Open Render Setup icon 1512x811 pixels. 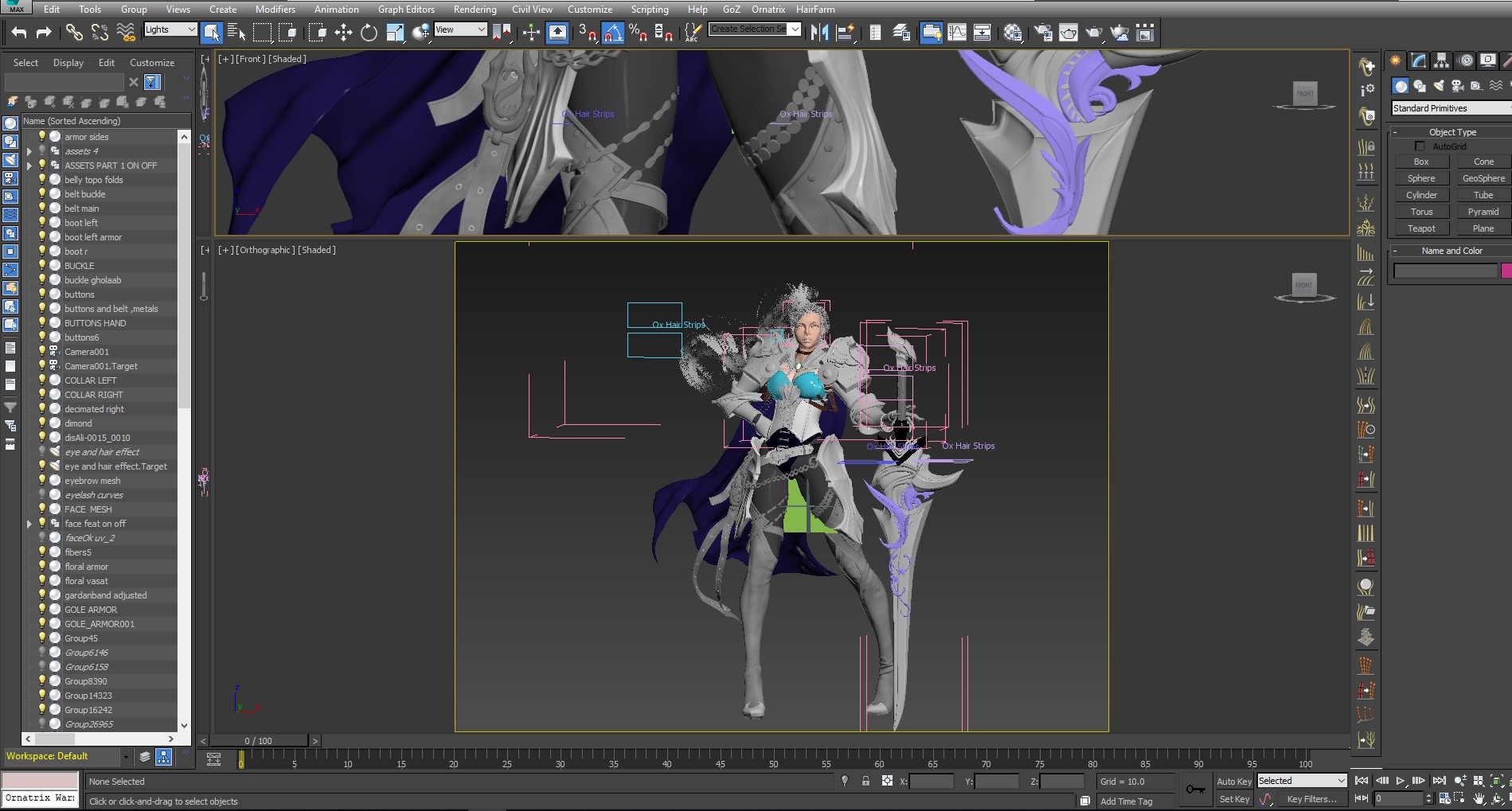(x=1042, y=33)
